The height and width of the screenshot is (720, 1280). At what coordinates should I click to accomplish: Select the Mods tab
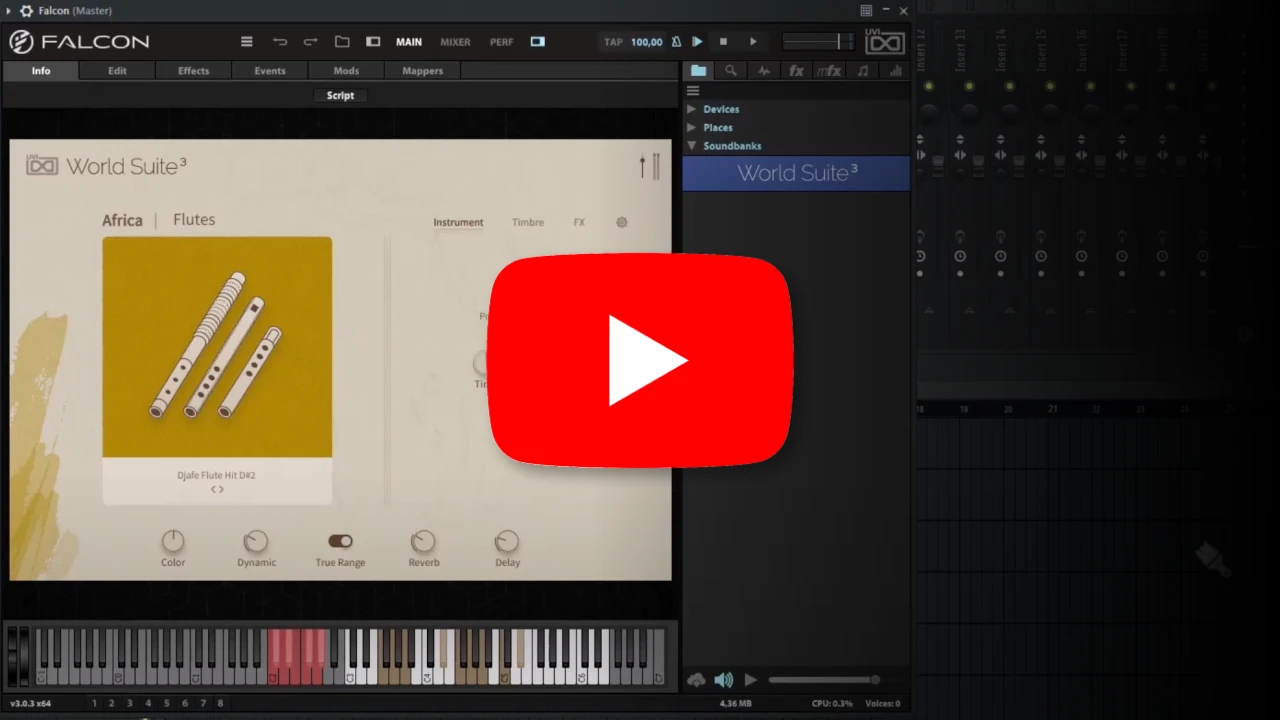click(x=346, y=71)
